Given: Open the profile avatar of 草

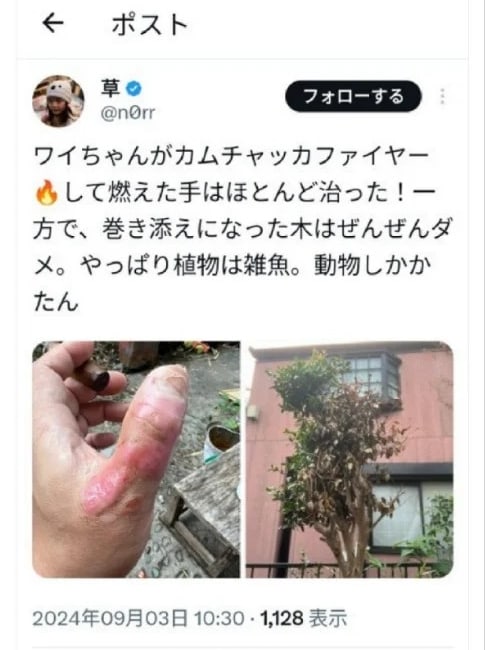Looking at the screenshot, I should pyautogui.click(x=58, y=101).
